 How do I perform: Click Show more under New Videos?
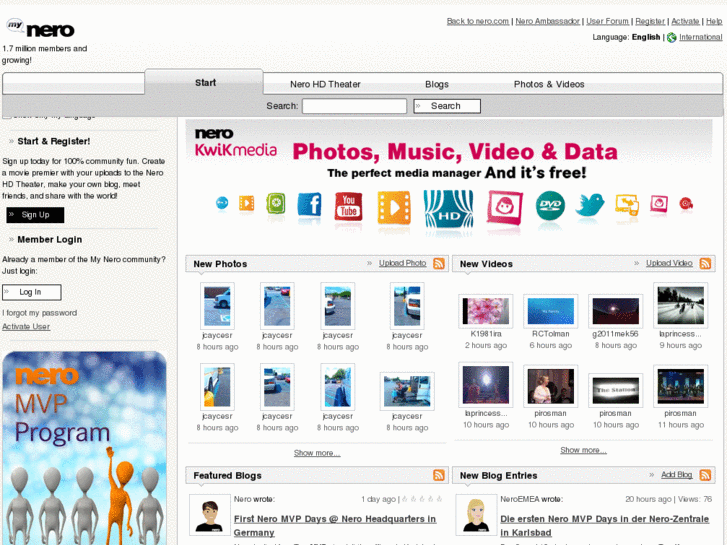(x=583, y=450)
